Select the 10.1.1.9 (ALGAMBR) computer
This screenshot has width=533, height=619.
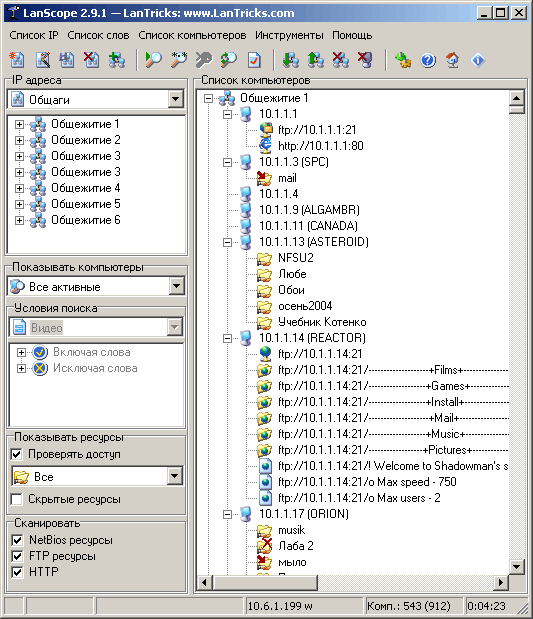[x=309, y=210]
